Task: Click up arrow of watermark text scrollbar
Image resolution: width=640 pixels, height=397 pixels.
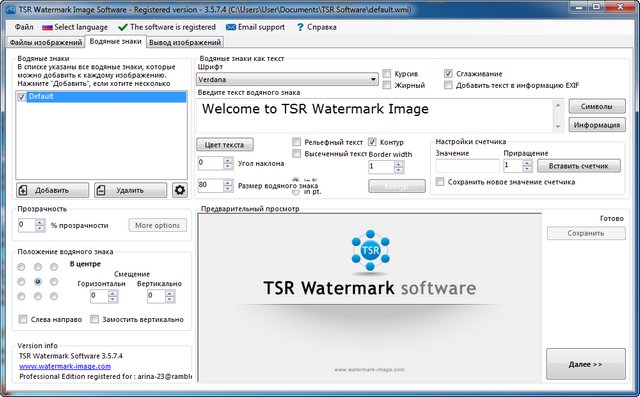Action: pos(558,105)
